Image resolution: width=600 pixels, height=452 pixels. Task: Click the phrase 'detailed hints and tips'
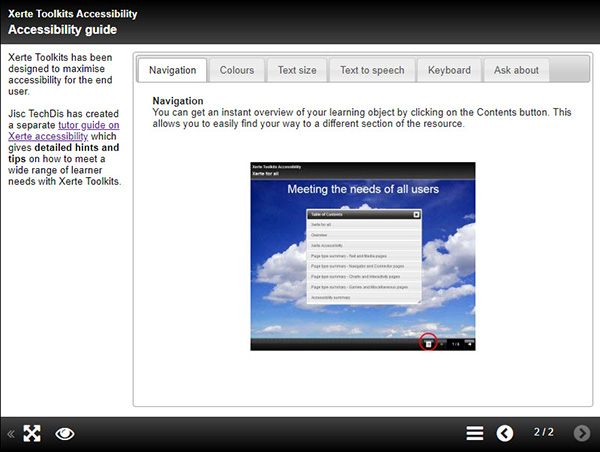click(x=64, y=153)
